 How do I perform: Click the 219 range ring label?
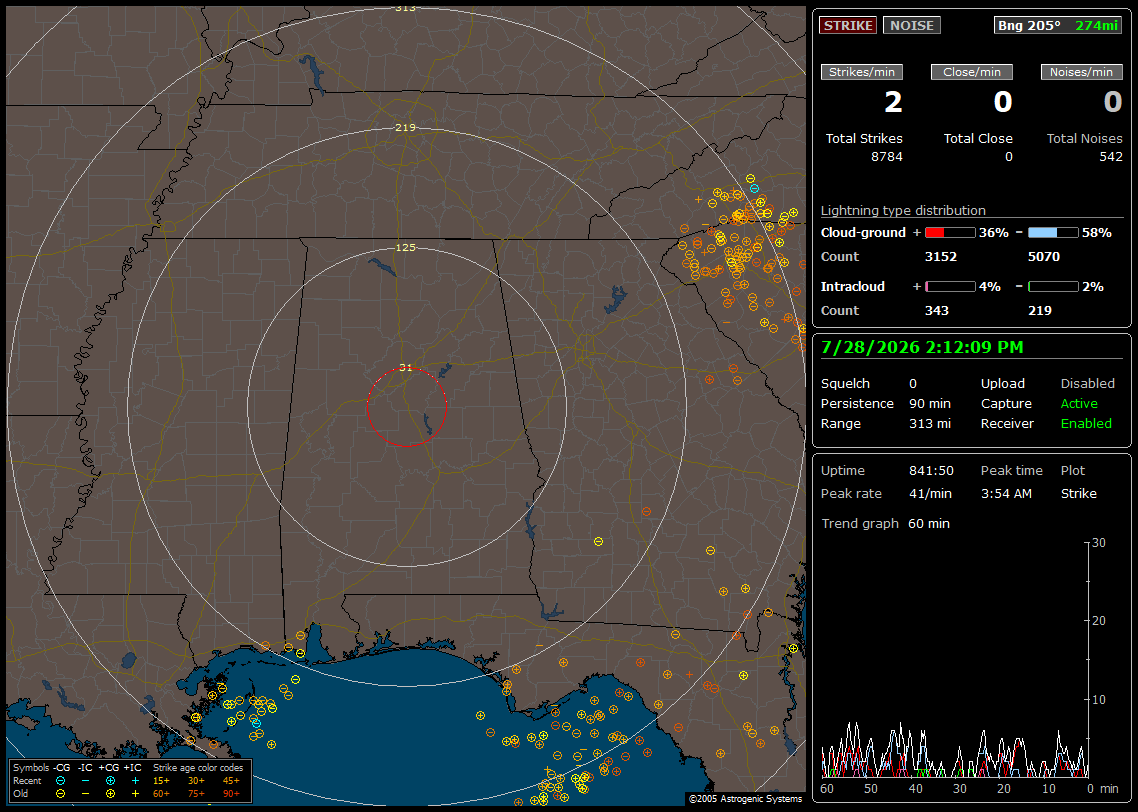406,128
